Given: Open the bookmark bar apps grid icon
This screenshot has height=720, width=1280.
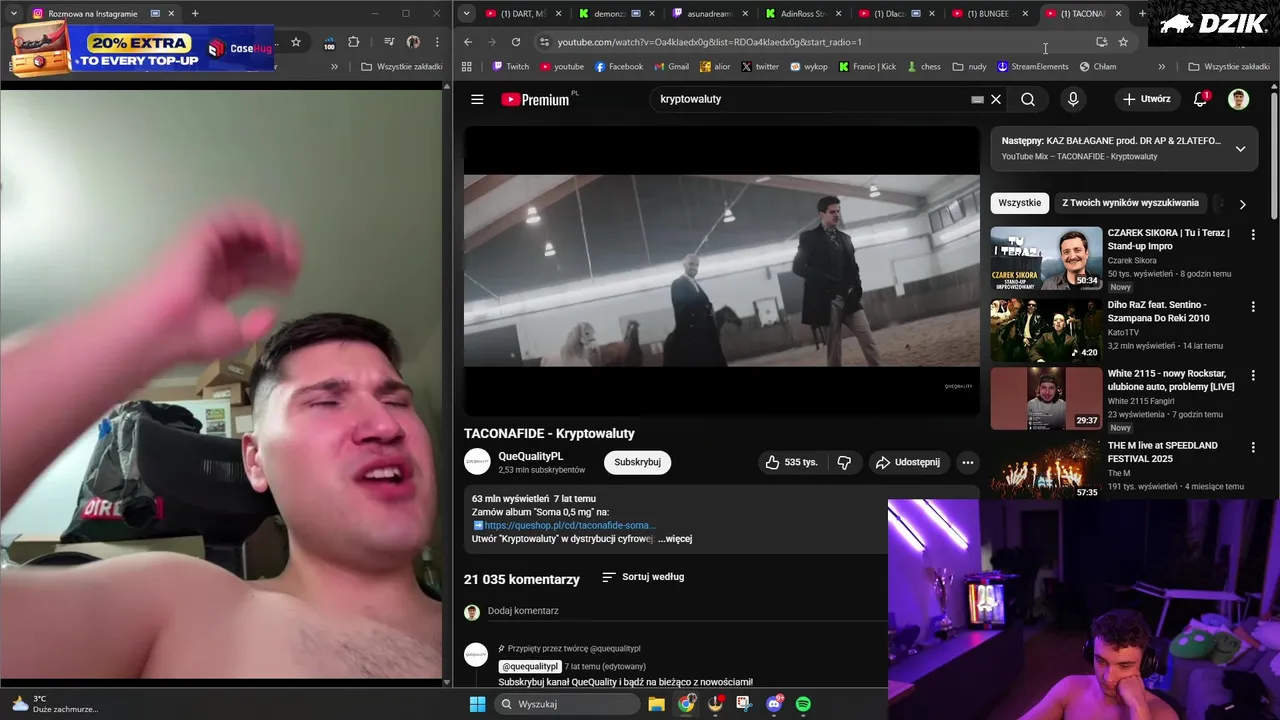Looking at the screenshot, I should (x=467, y=67).
